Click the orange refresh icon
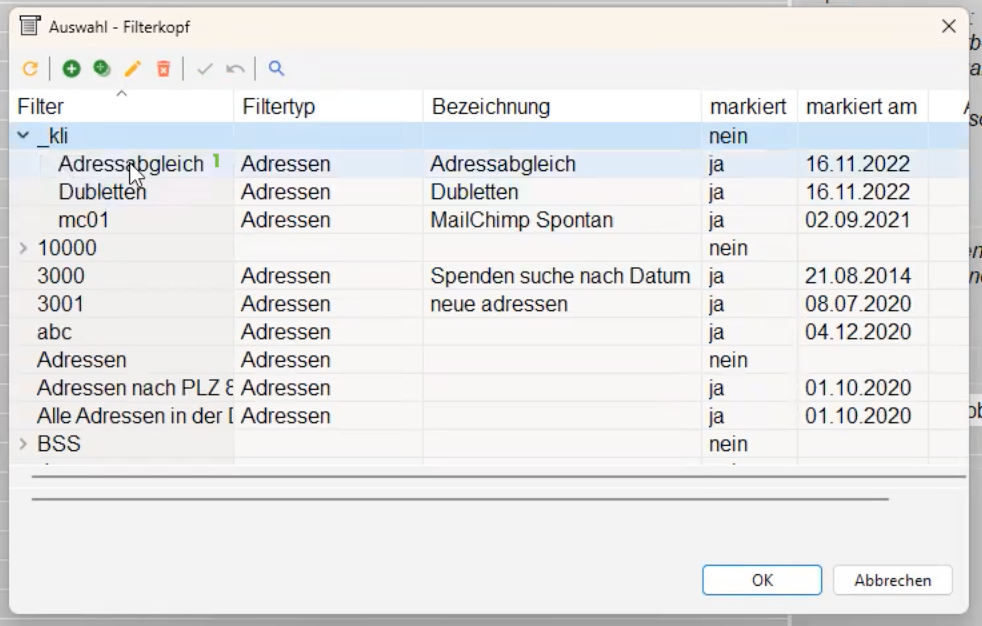Screen dimensions: 982x626 [30, 69]
